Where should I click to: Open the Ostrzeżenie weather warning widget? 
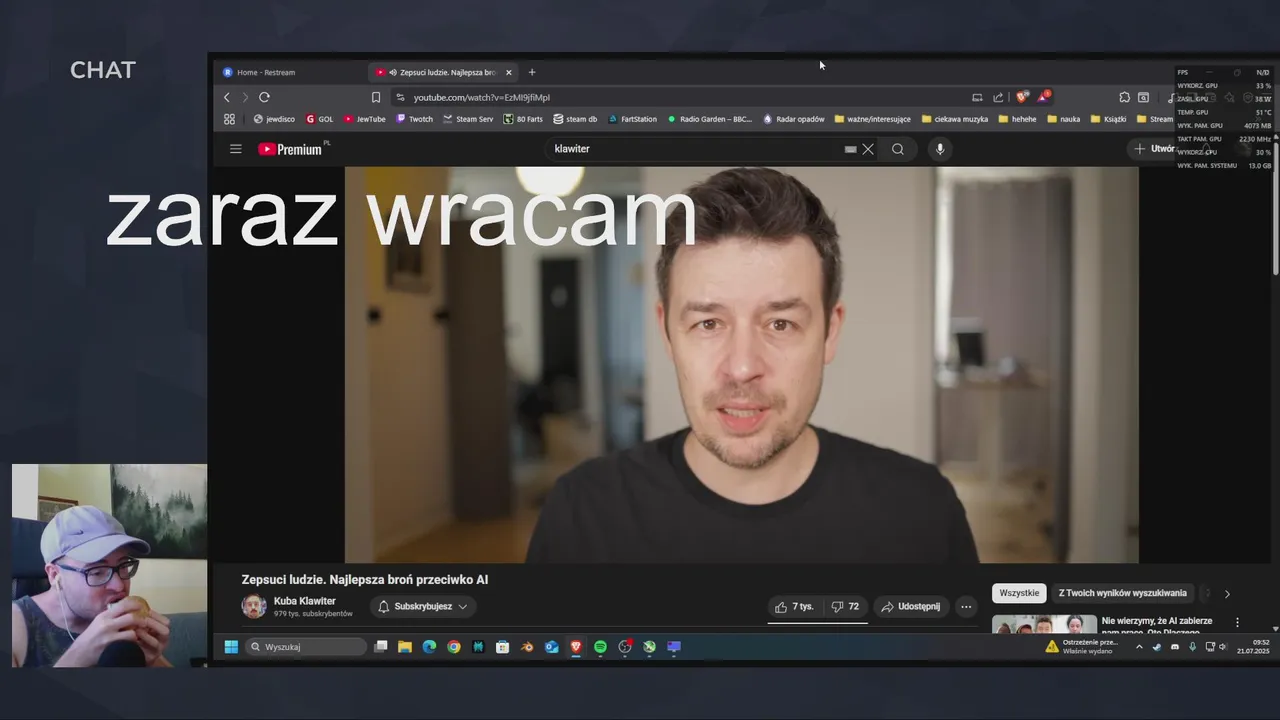[1084, 647]
